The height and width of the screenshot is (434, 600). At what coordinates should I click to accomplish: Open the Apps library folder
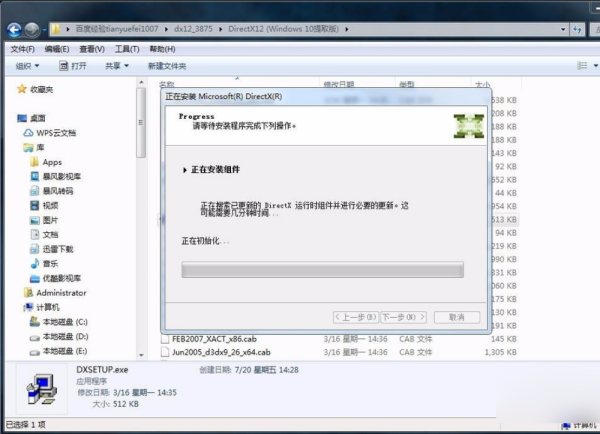click(x=52, y=162)
